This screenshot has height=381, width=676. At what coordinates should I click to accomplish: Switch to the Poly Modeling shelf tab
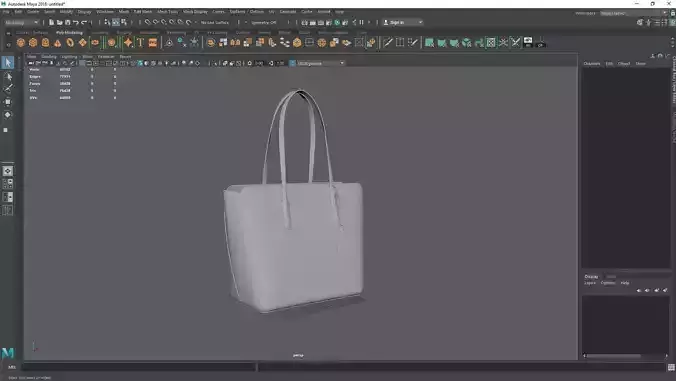coord(69,33)
